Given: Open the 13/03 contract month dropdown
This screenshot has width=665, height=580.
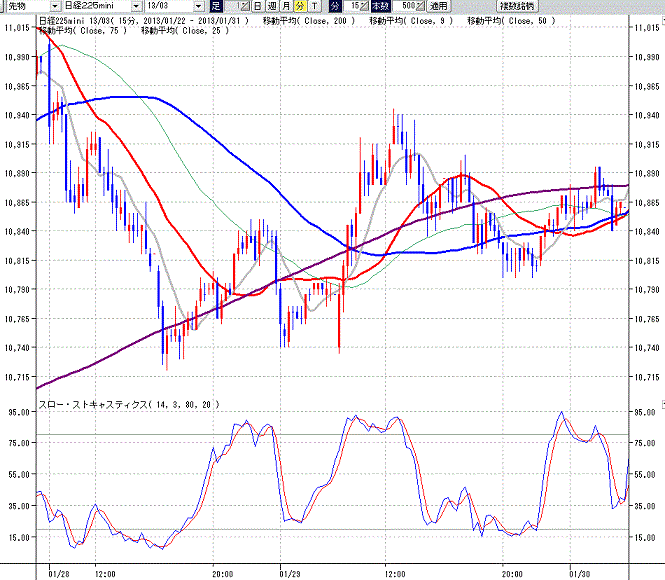Looking at the screenshot, I should click(199, 6).
